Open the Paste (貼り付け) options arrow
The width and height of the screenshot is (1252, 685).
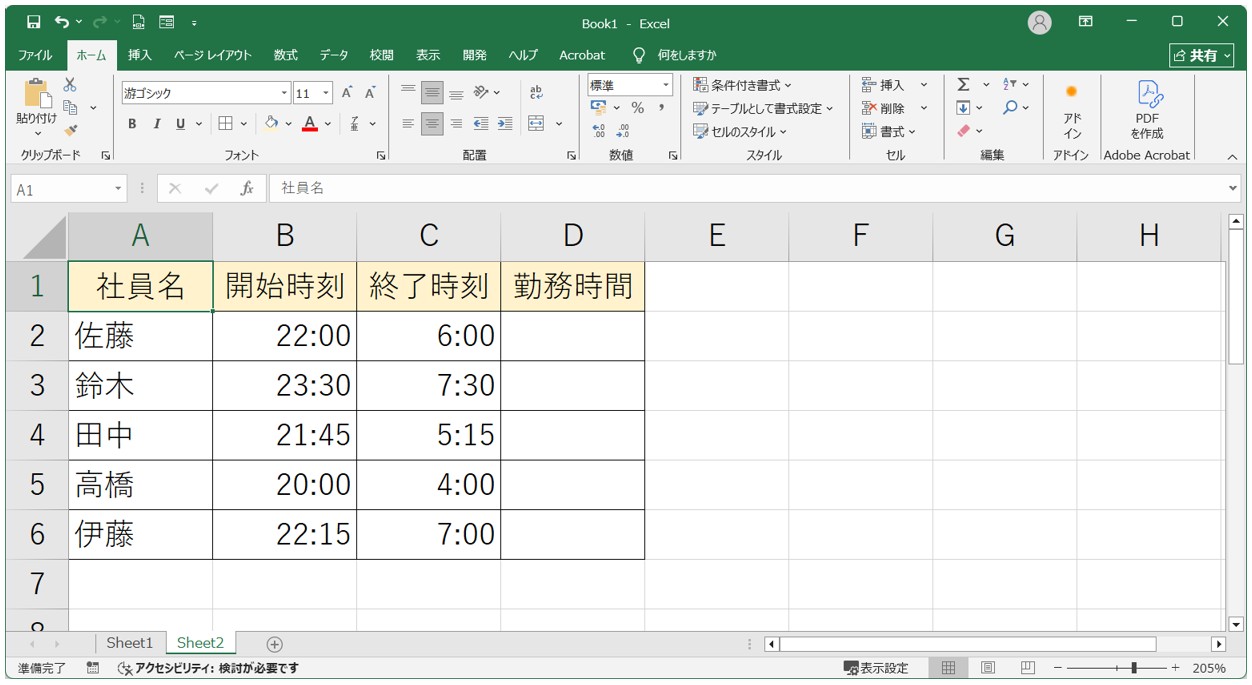tap(38, 133)
